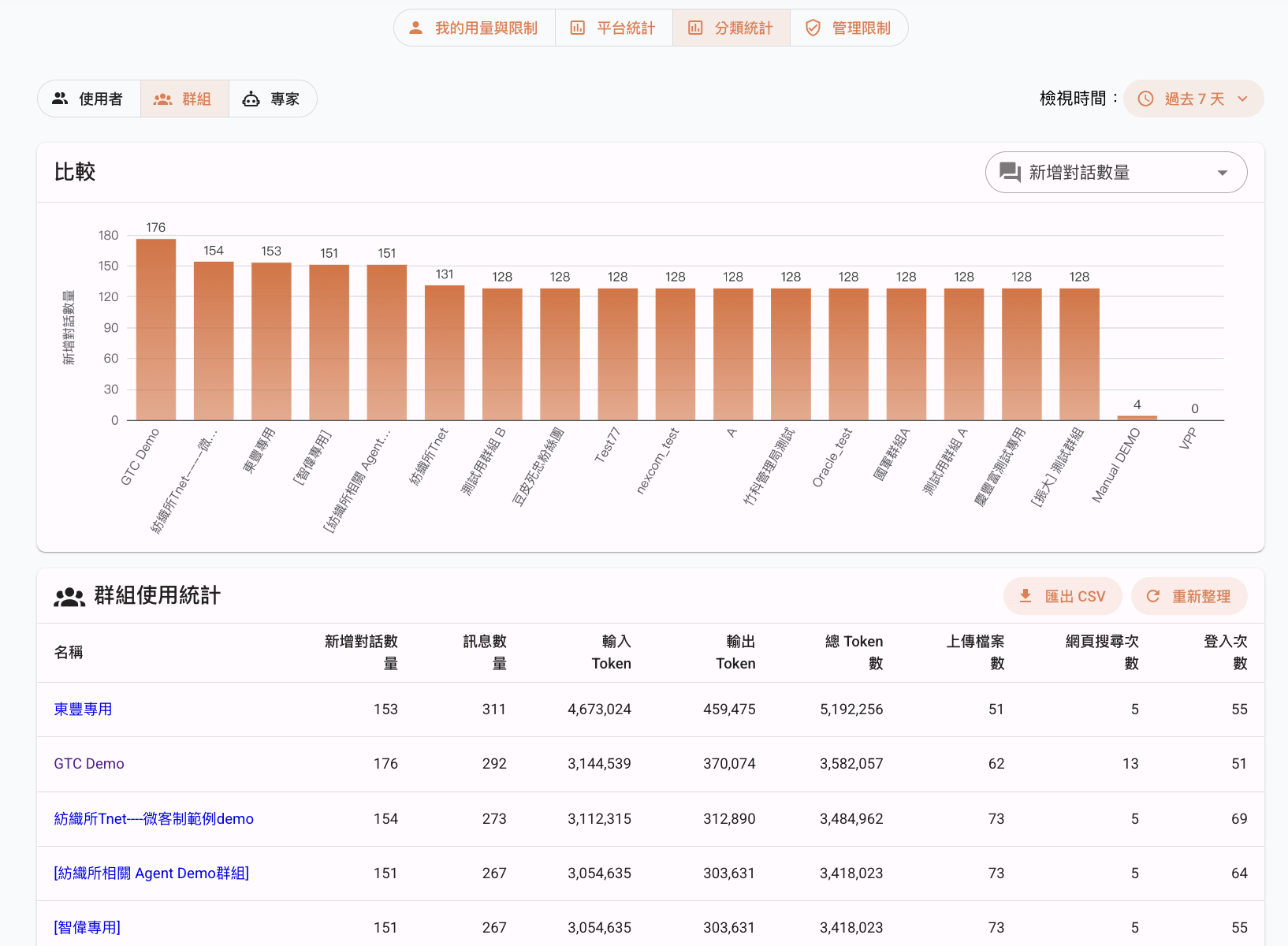The image size is (1288, 946).
Task: Click the VPP axis label in the chart
Action: click(1188, 438)
